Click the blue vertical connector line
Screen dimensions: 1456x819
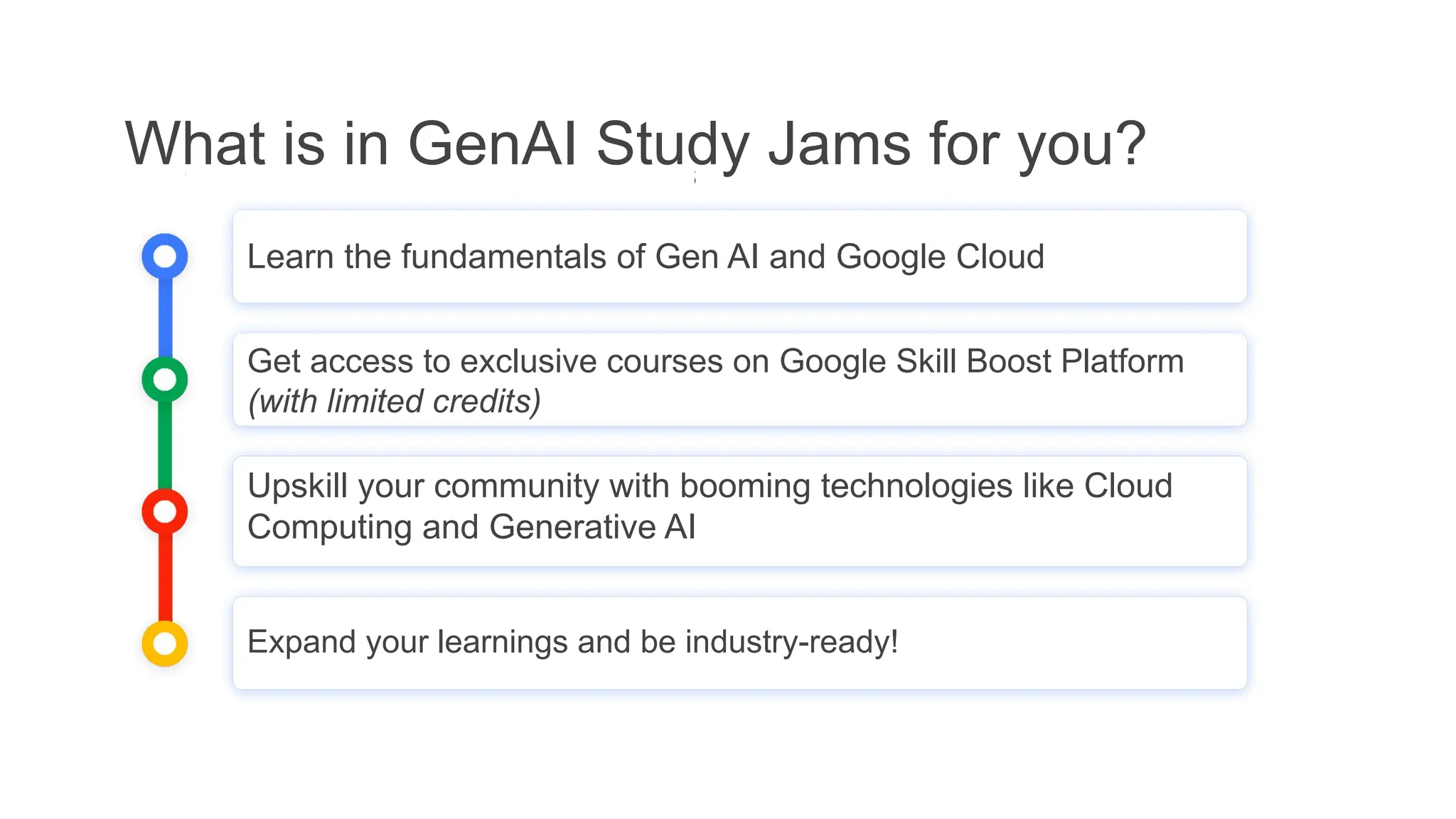(x=165, y=318)
